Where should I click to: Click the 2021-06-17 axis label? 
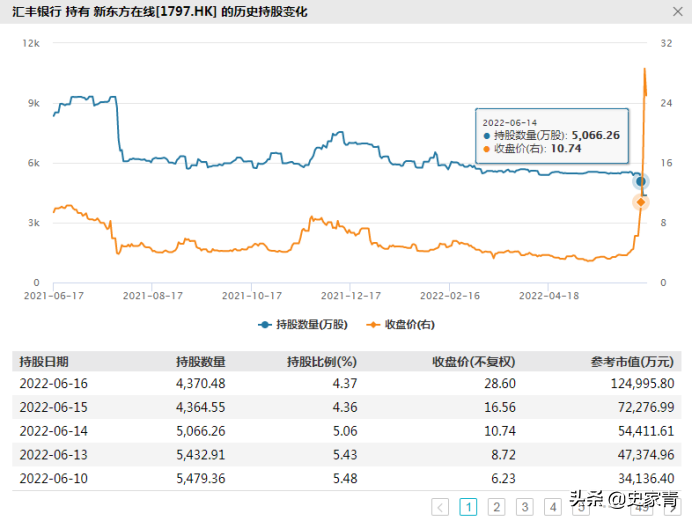(x=53, y=296)
